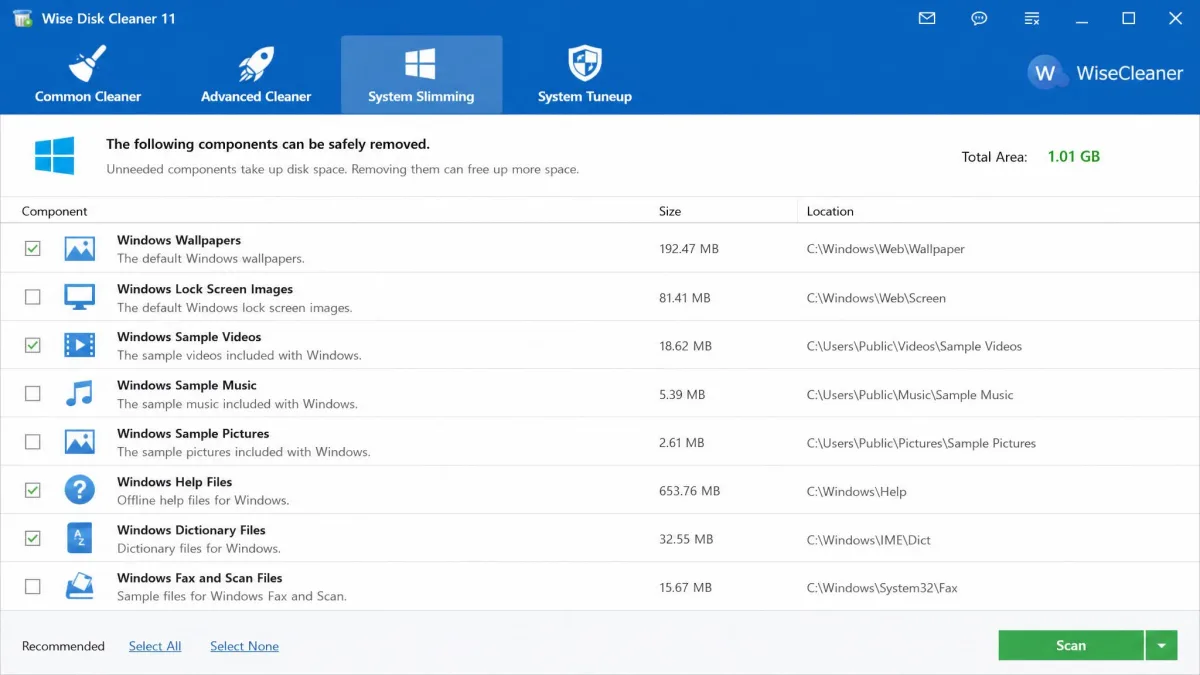The width and height of the screenshot is (1200, 675).
Task: Click the 5.39 MB size value
Action: pos(682,395)
